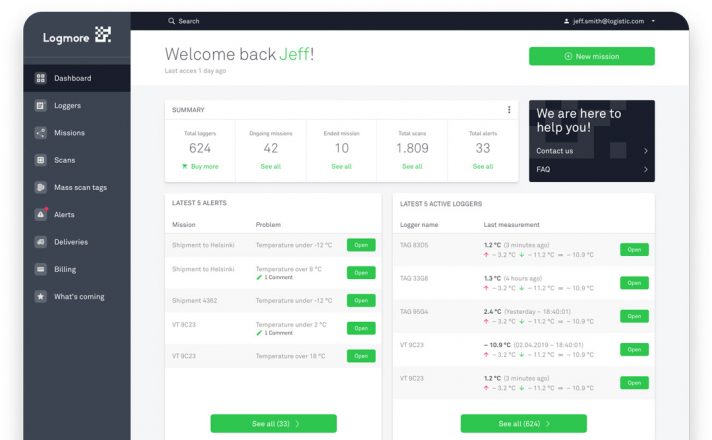Click the Alerts bell icon
This screenshot has width=712, height=440.
pos(41,214)
